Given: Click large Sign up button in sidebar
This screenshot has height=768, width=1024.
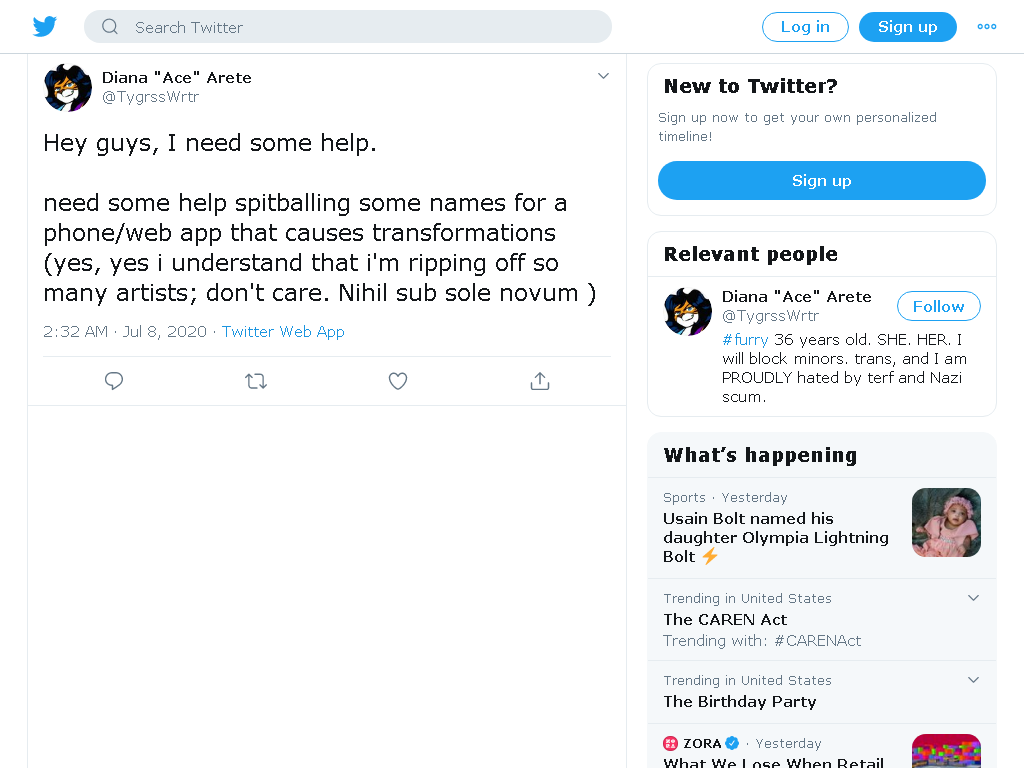Looking at the screenshot, I should point(822,180).
